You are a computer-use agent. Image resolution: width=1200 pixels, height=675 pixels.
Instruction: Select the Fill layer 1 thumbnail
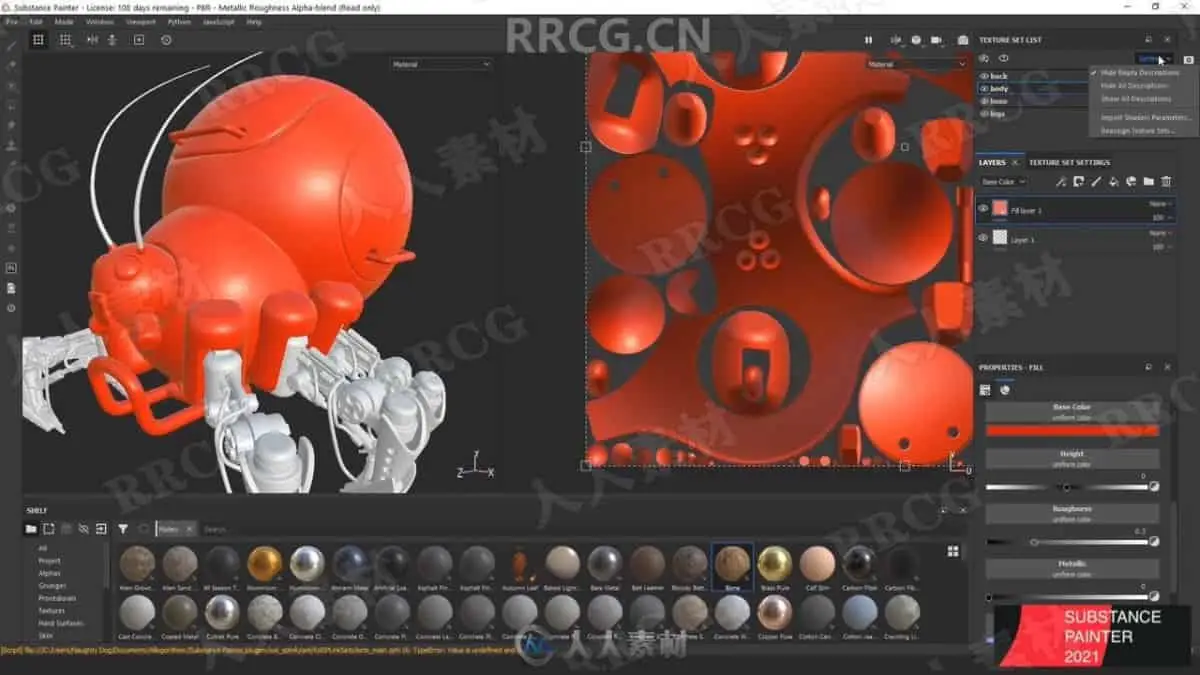pos(1000,209)
